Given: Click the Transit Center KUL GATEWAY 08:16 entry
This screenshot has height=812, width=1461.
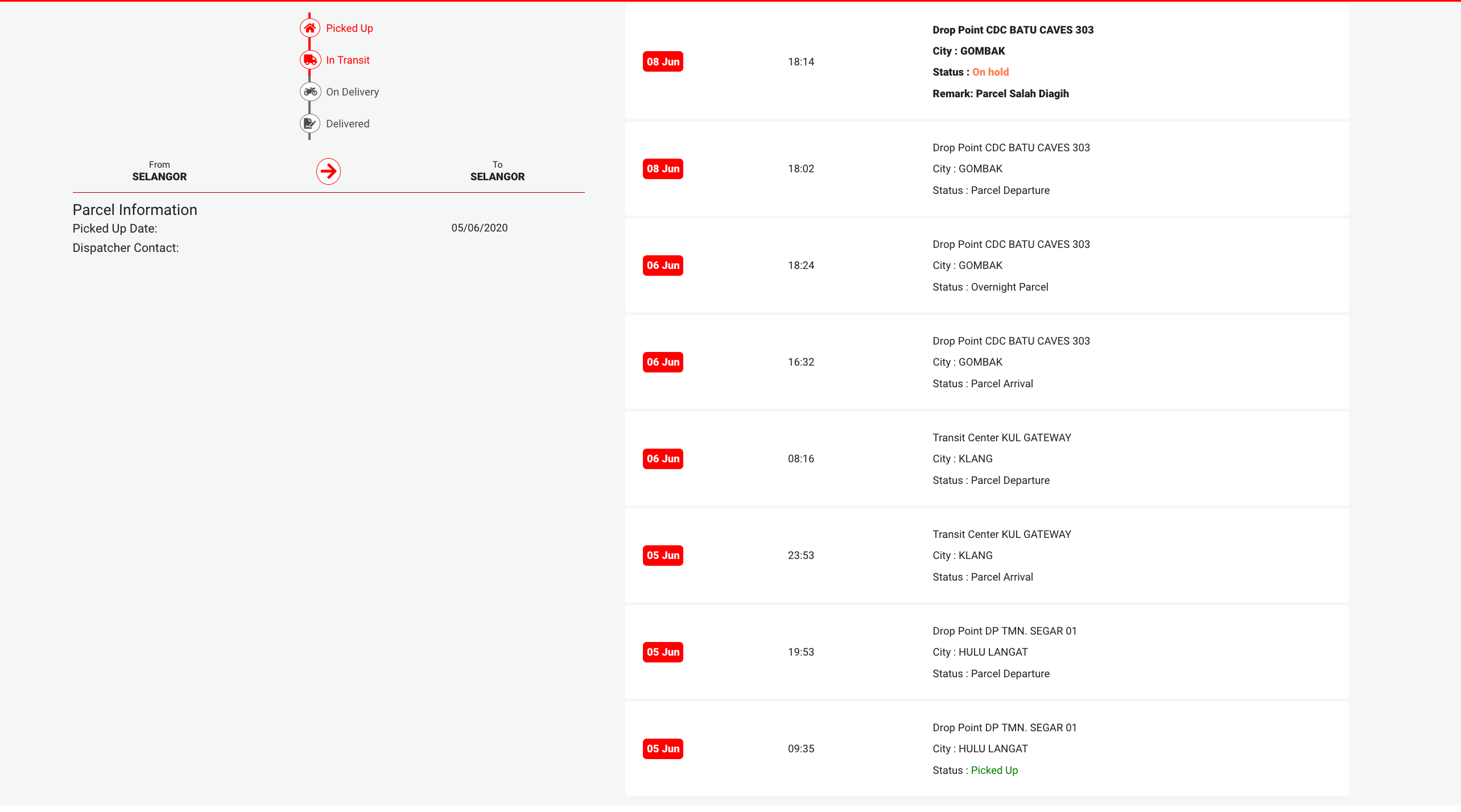Looking at the screenshot, I should tap(987, 459).
